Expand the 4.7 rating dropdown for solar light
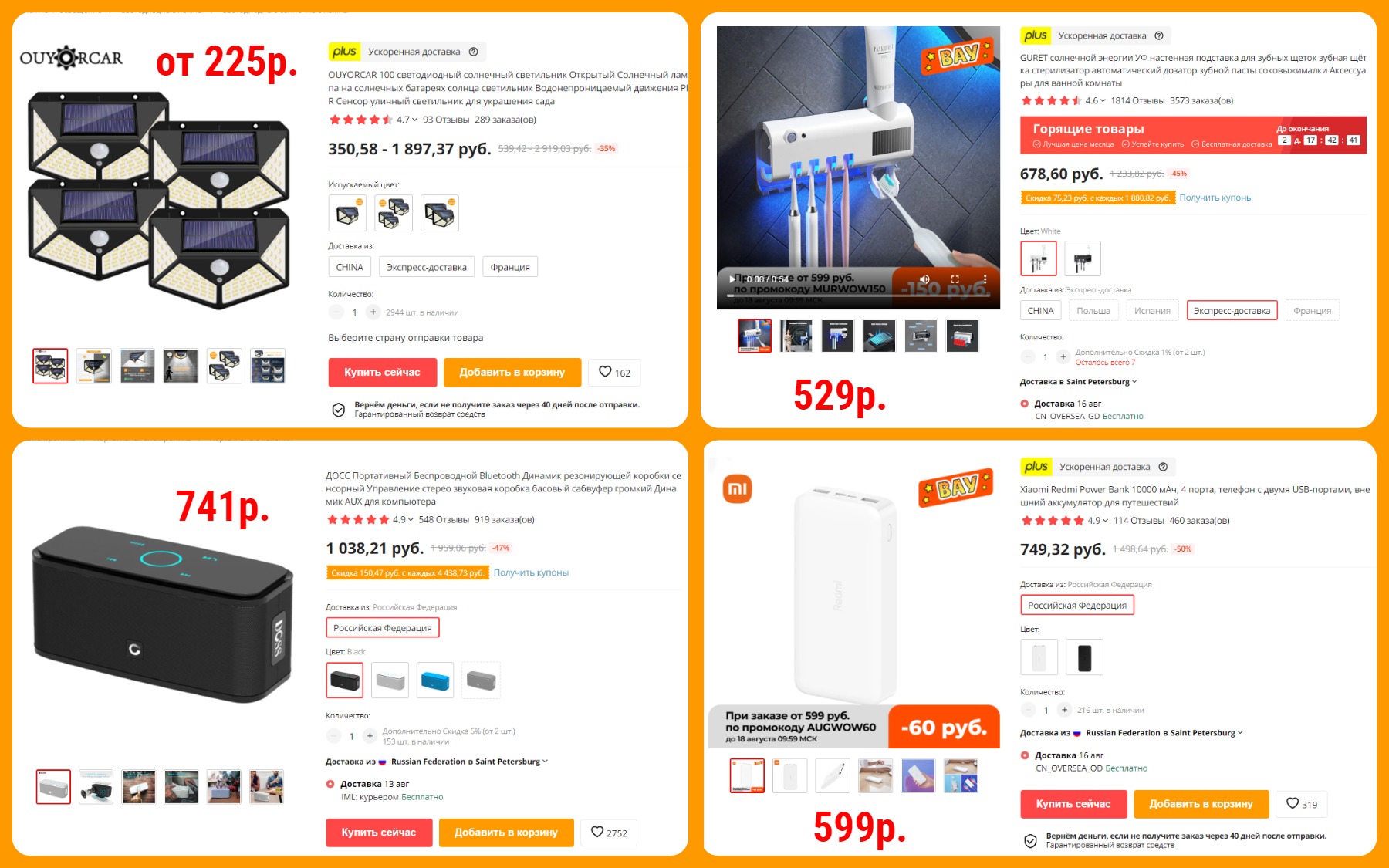The image size is (1389, 868). tap(414, 120)
